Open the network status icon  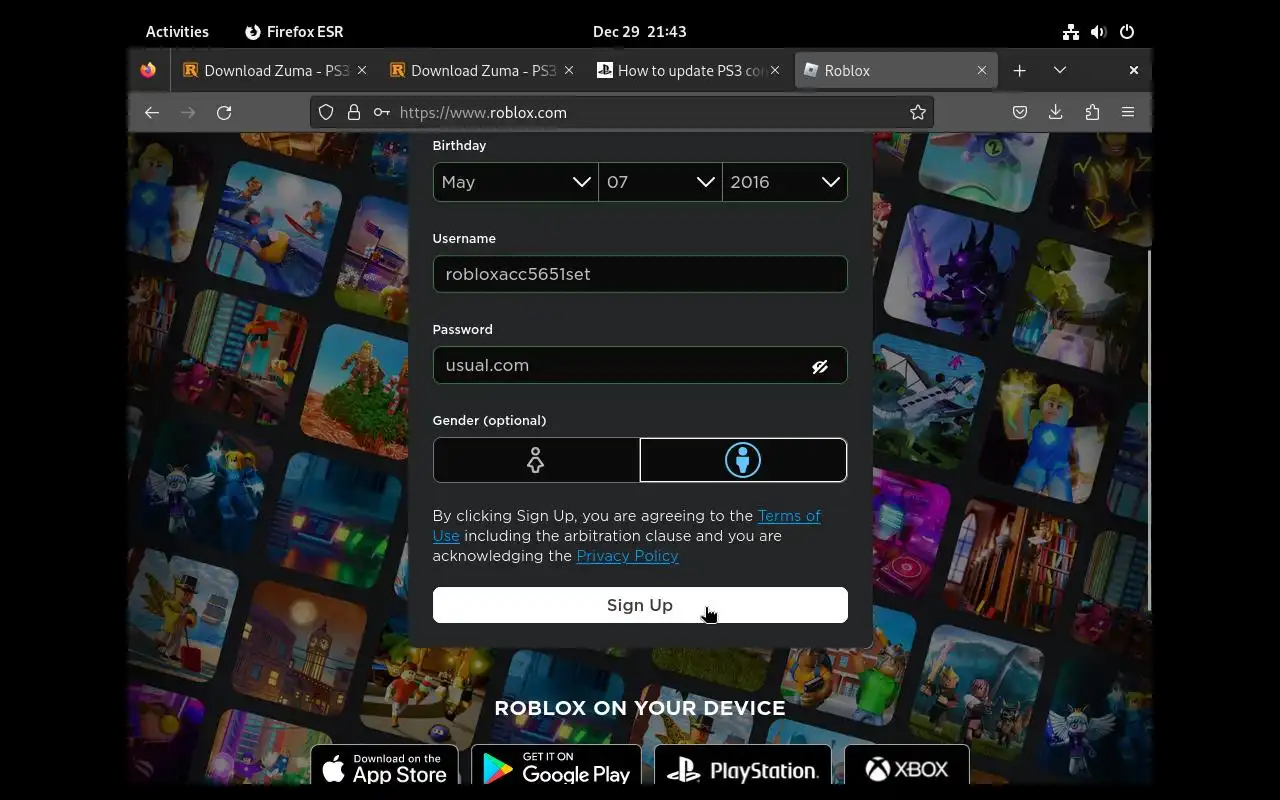point(1071,32)
